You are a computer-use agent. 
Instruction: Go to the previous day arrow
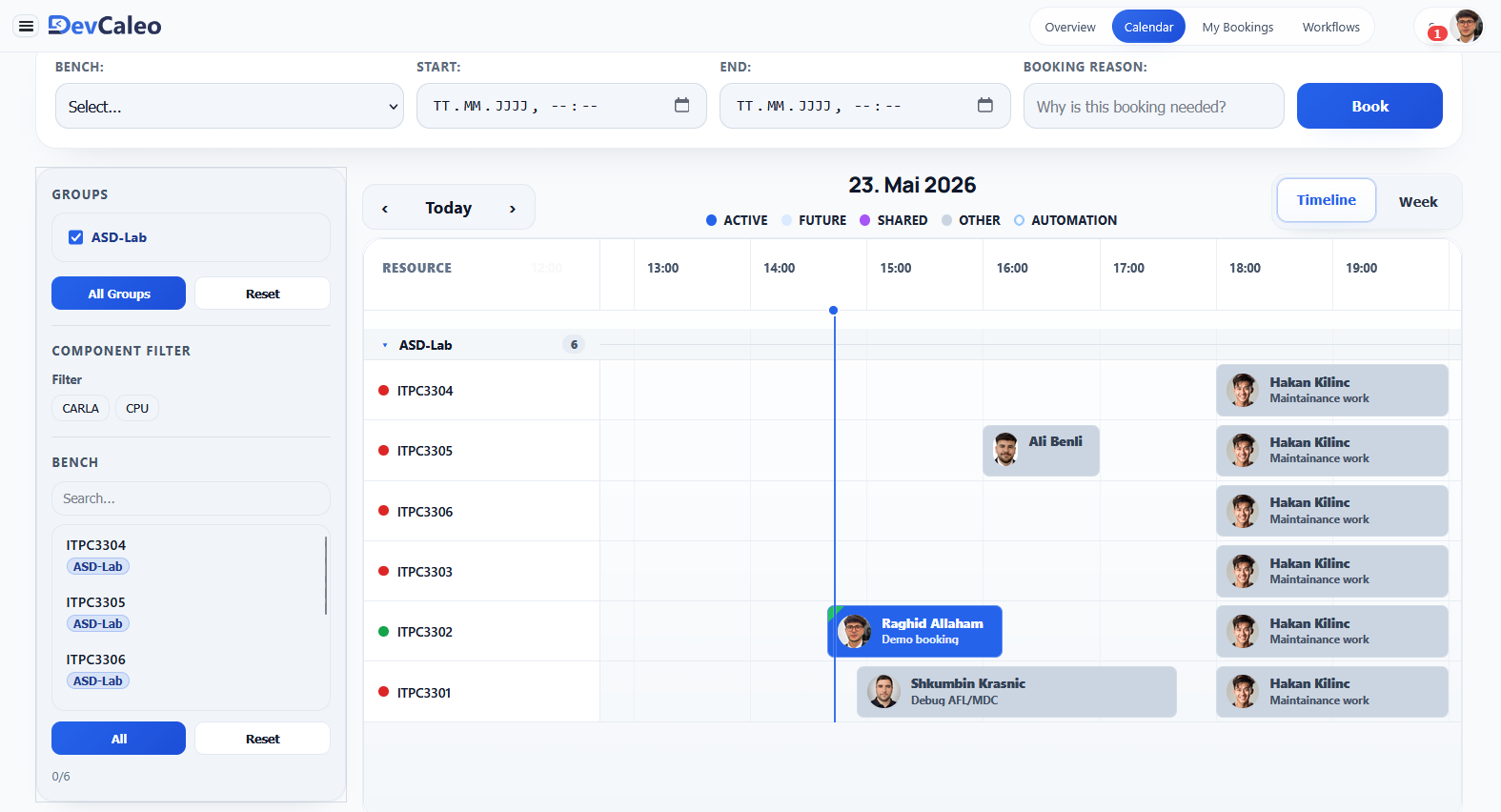click(385, 209)
